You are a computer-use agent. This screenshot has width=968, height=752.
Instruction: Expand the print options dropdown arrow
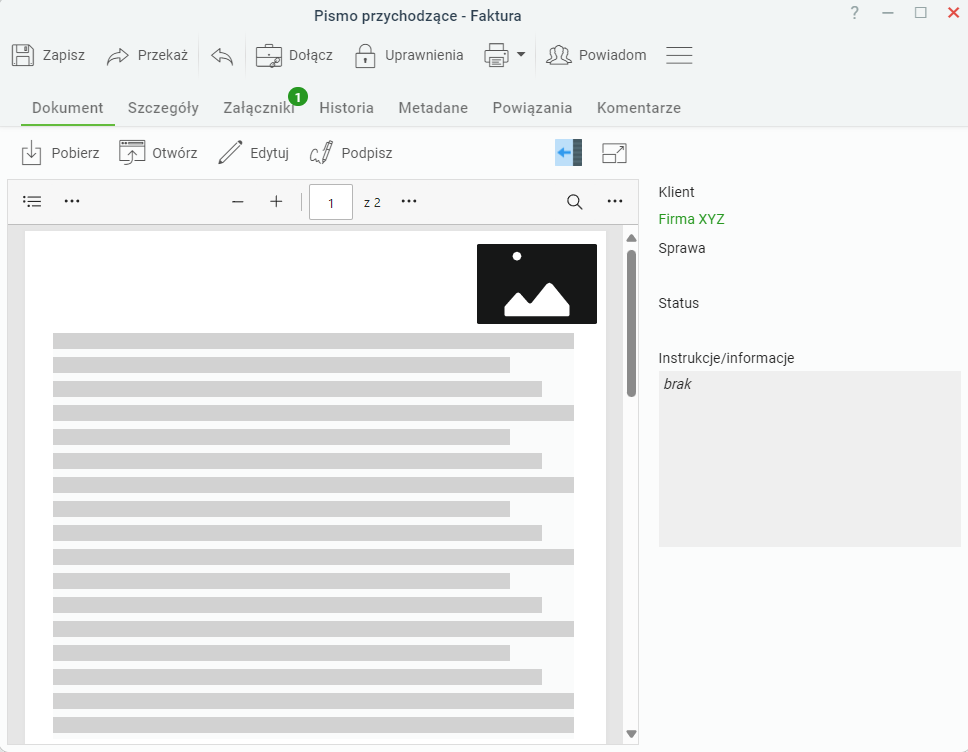pos(521,54)
